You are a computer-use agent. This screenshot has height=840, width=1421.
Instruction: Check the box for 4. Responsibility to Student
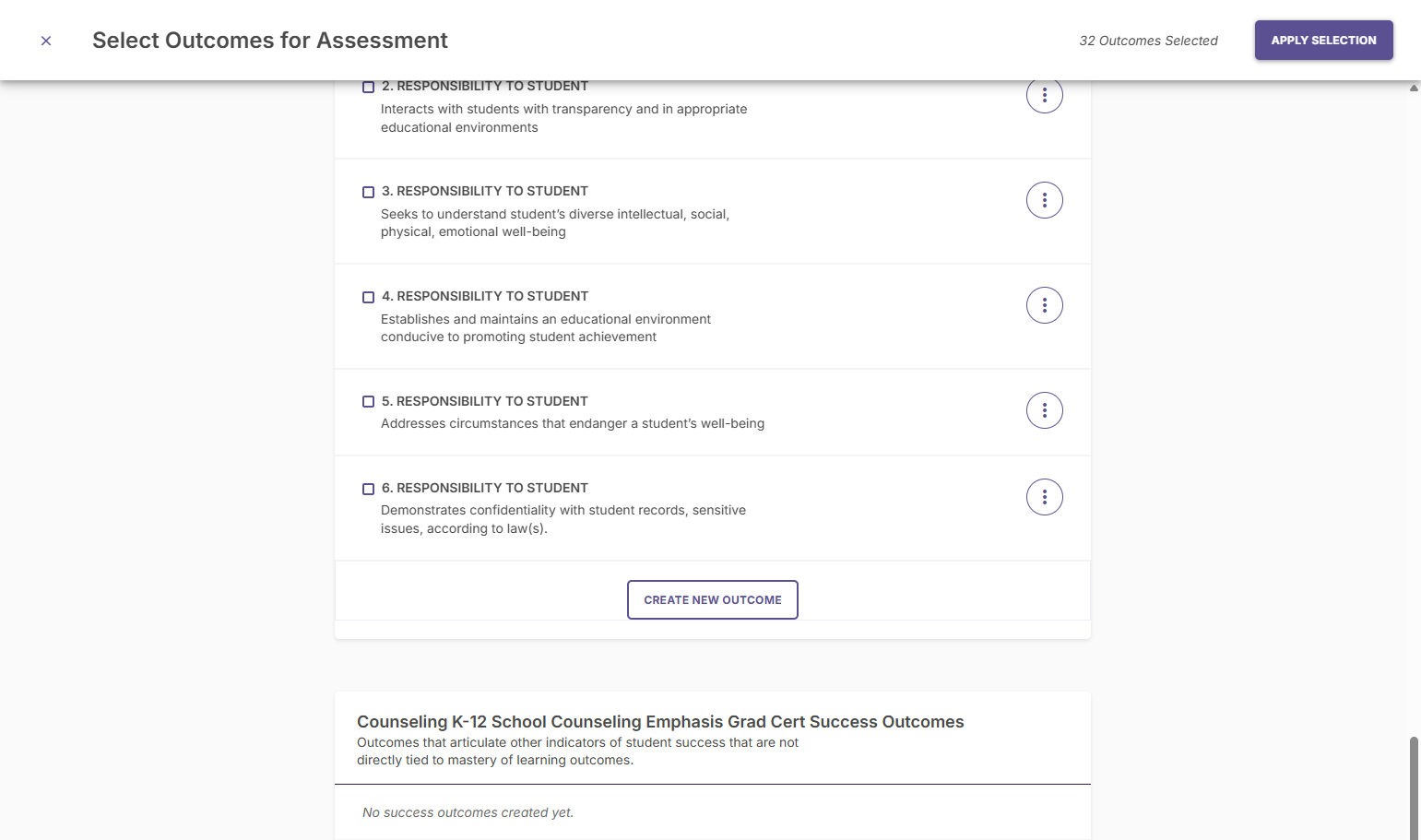pyautogui.click(x=368, y=297)
